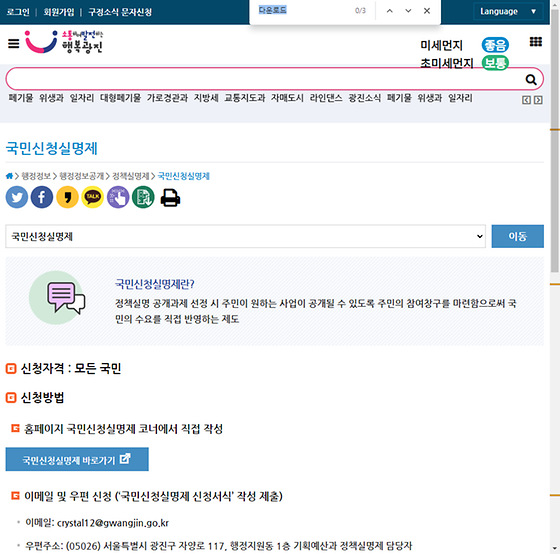
Task: Select 라인댄스 keyword
Action: [x=326, y=98]
